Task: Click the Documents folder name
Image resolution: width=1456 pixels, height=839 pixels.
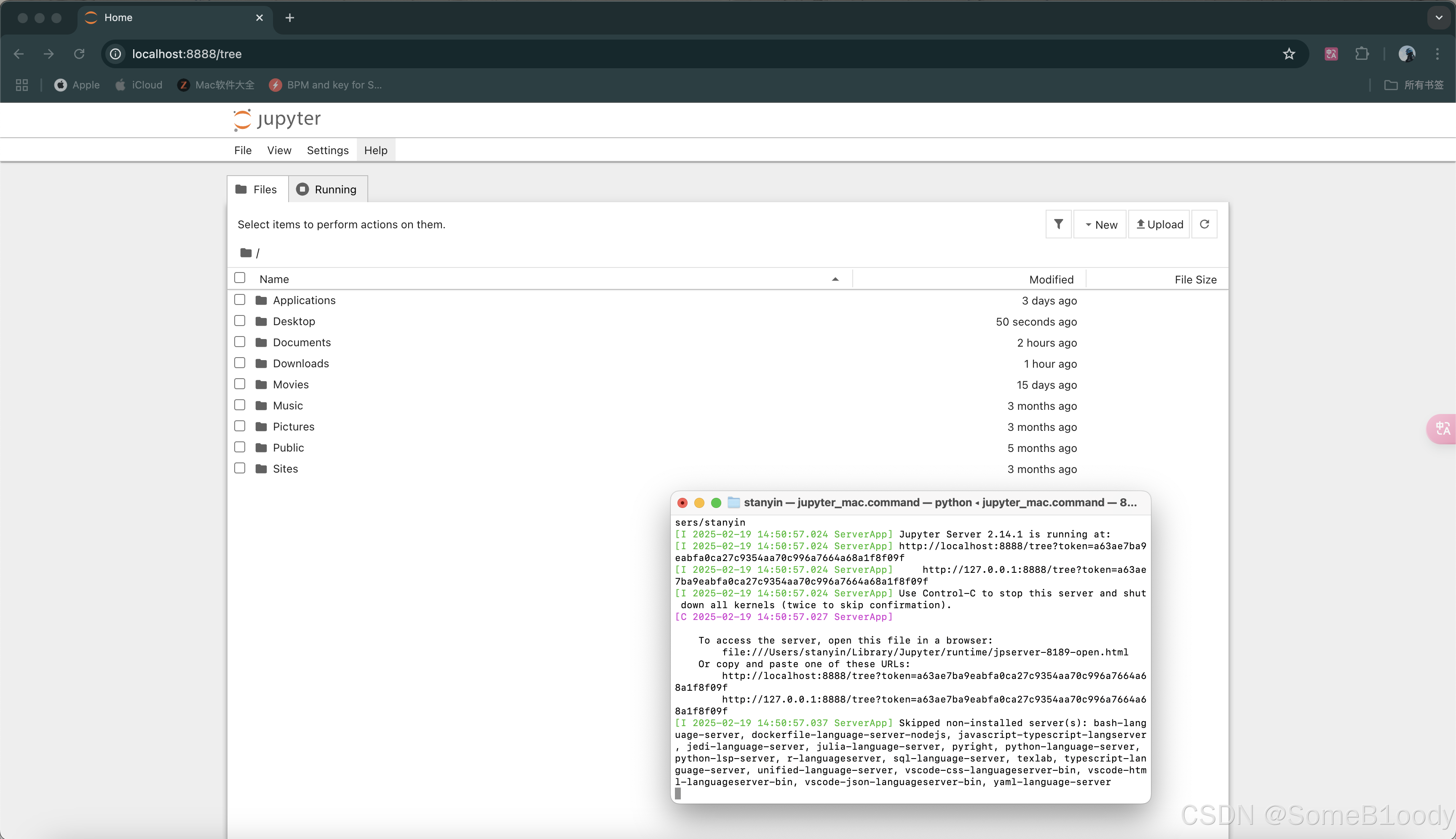Action: [x=302, y=342]
